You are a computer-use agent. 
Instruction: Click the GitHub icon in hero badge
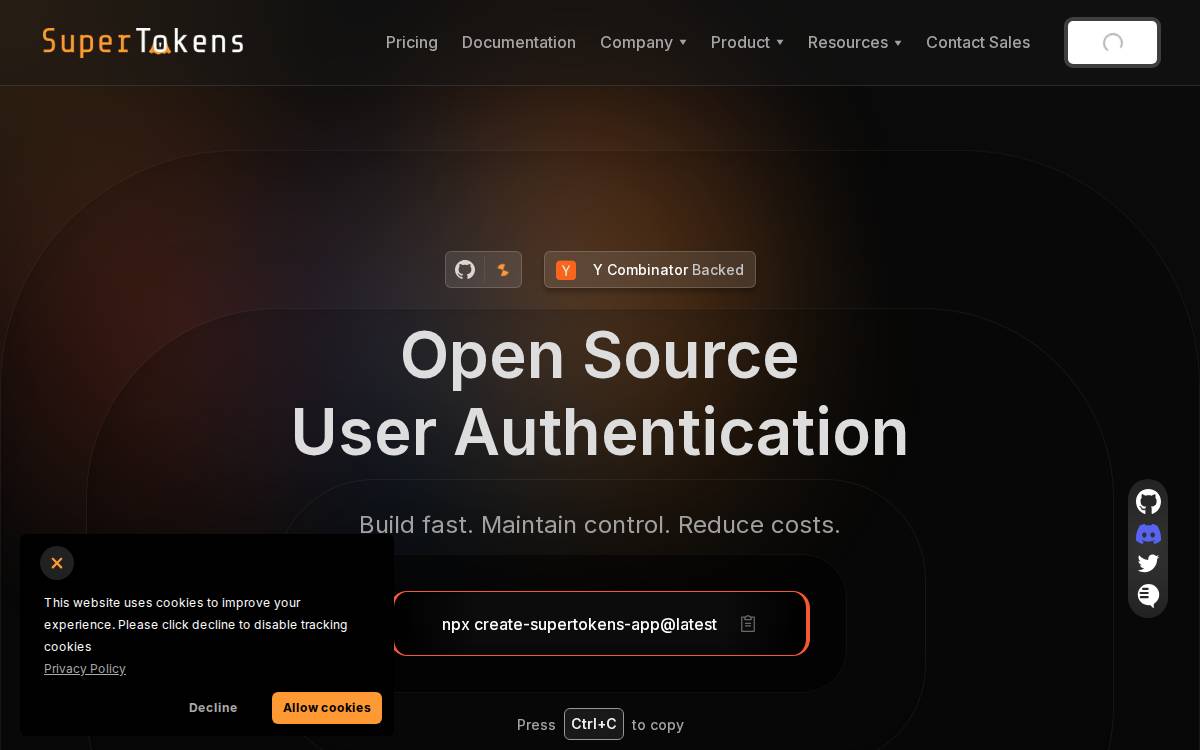click(465, 270)
